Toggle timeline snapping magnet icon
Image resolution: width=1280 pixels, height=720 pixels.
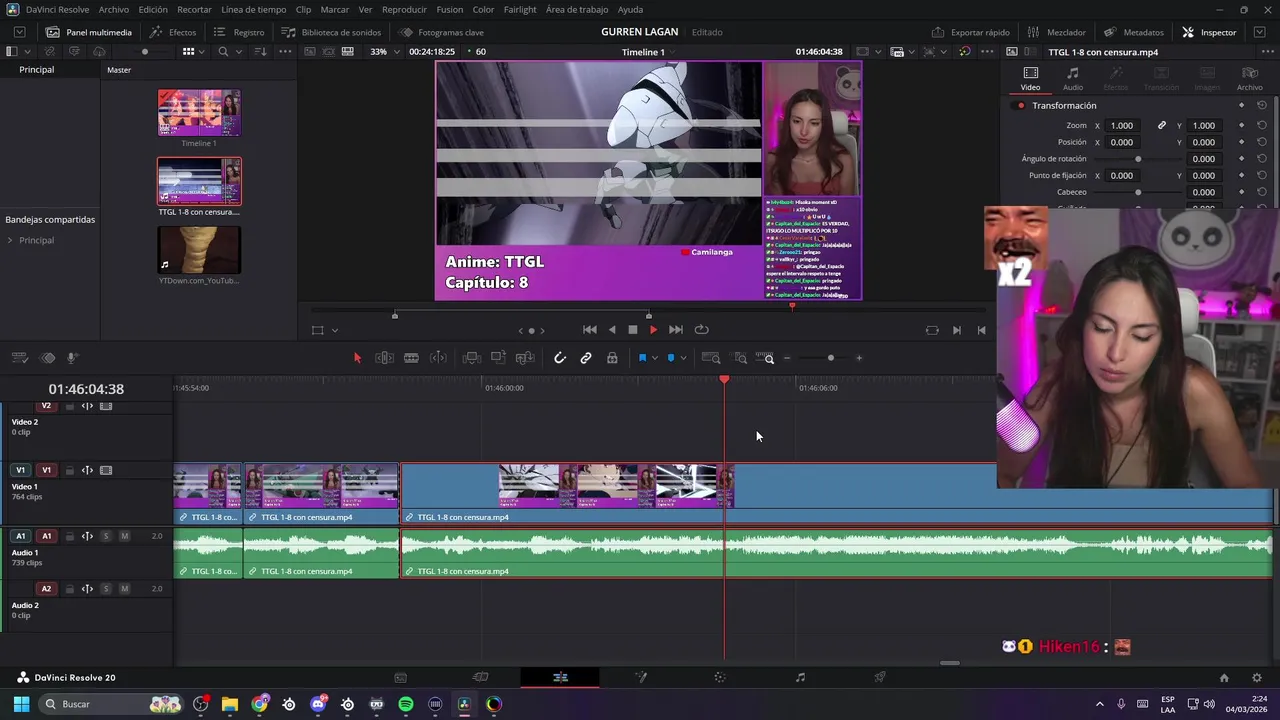tap(560, 358)
